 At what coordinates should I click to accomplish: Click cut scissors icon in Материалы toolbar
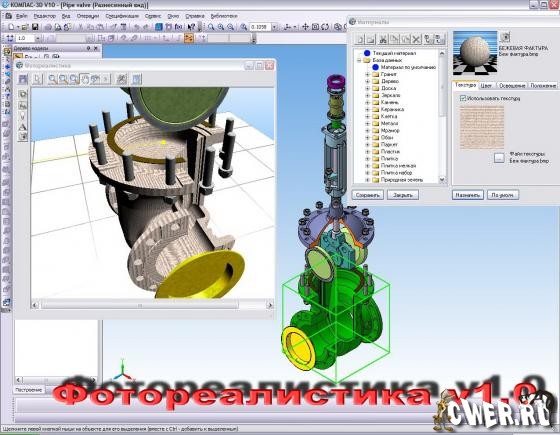[383, 39]
